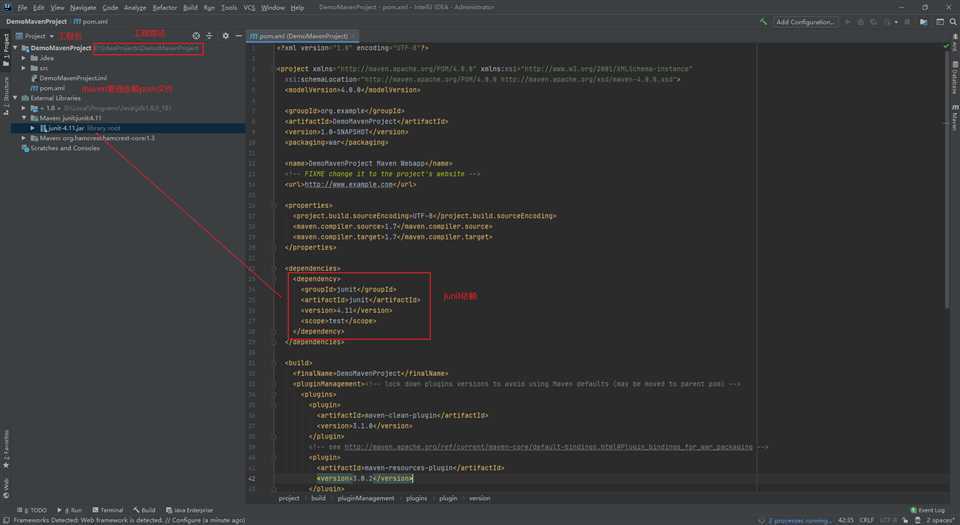Open the View menu

point(57,7)
